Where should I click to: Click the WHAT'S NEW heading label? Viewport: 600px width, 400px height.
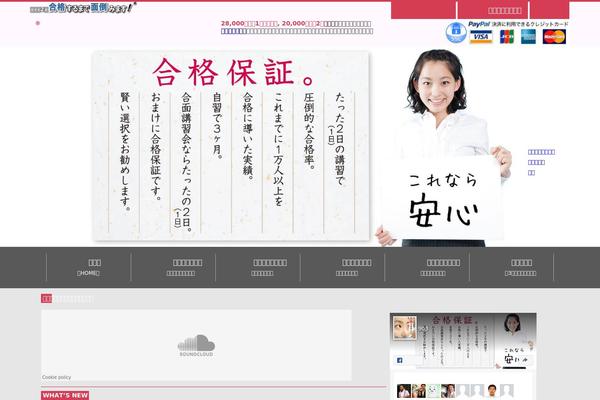65,395
